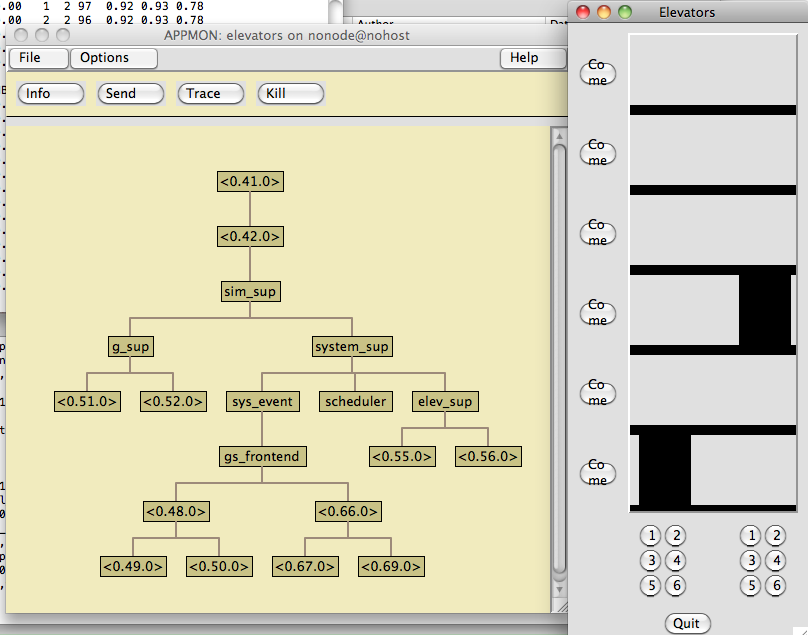Click floor 5 in left elevator panel
The width and height of the screenshot is (808, 635).
(x=651, y=586)
